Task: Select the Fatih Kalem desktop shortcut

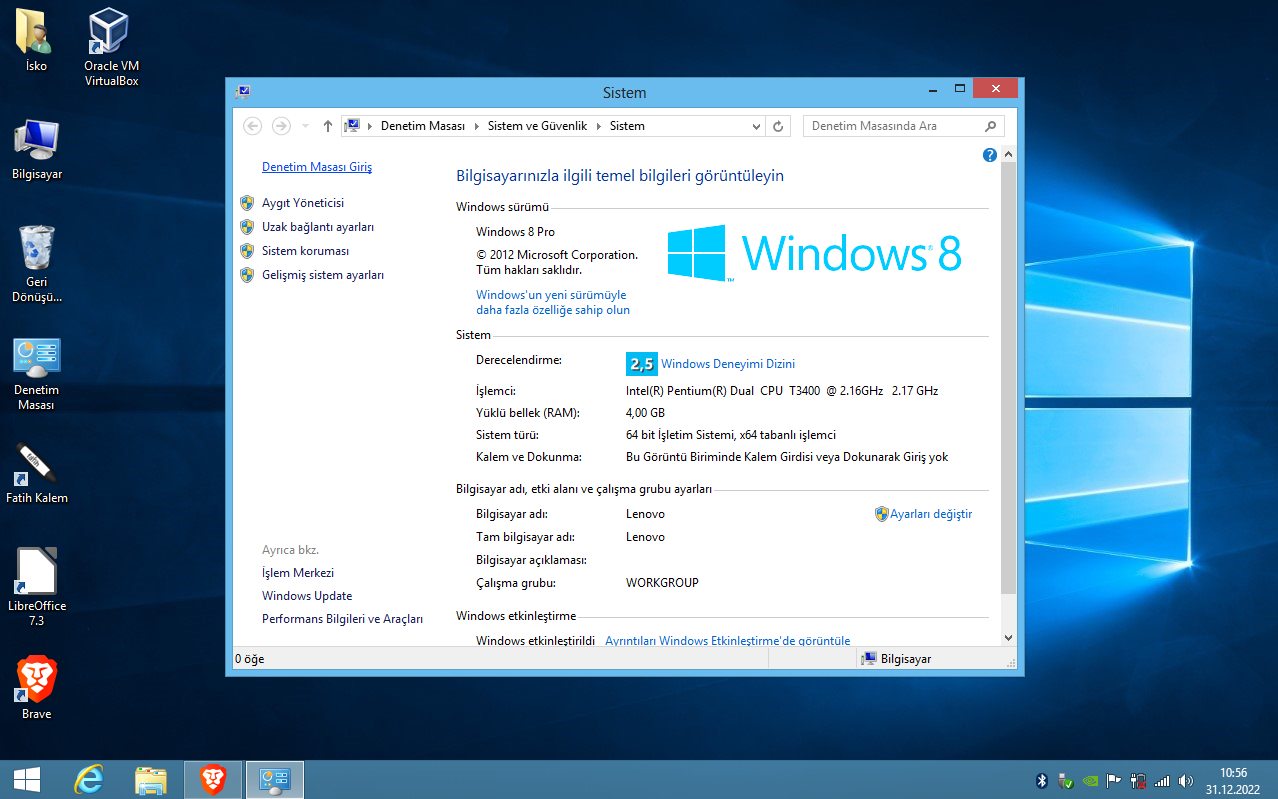Action: 37,472
